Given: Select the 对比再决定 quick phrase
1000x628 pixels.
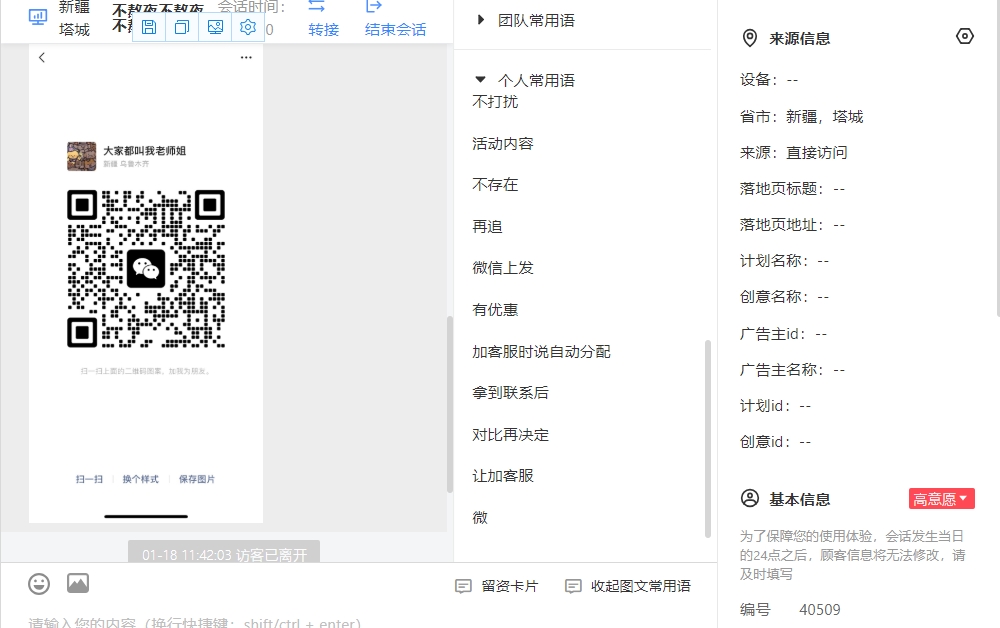Looking at the screenshot, I should pyautogui.click(x=510, y=435).
